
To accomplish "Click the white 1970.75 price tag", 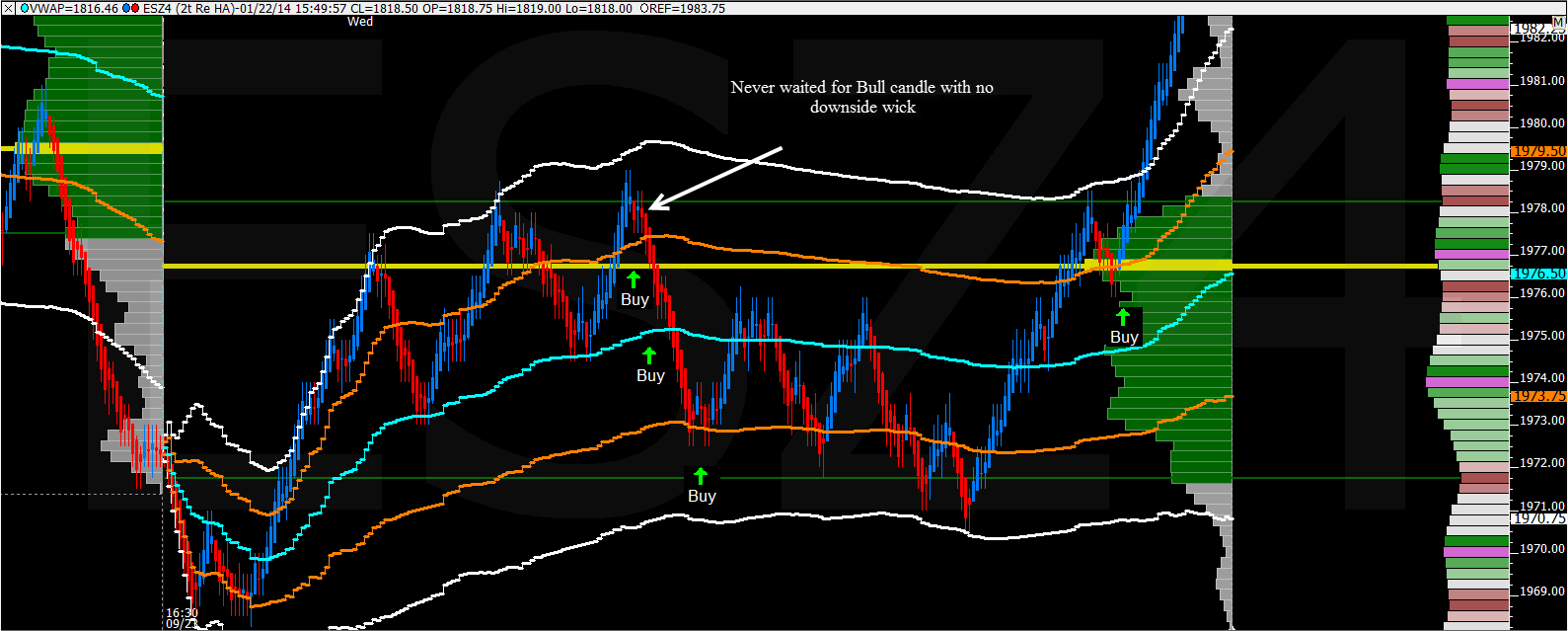I will (1538, 518).
